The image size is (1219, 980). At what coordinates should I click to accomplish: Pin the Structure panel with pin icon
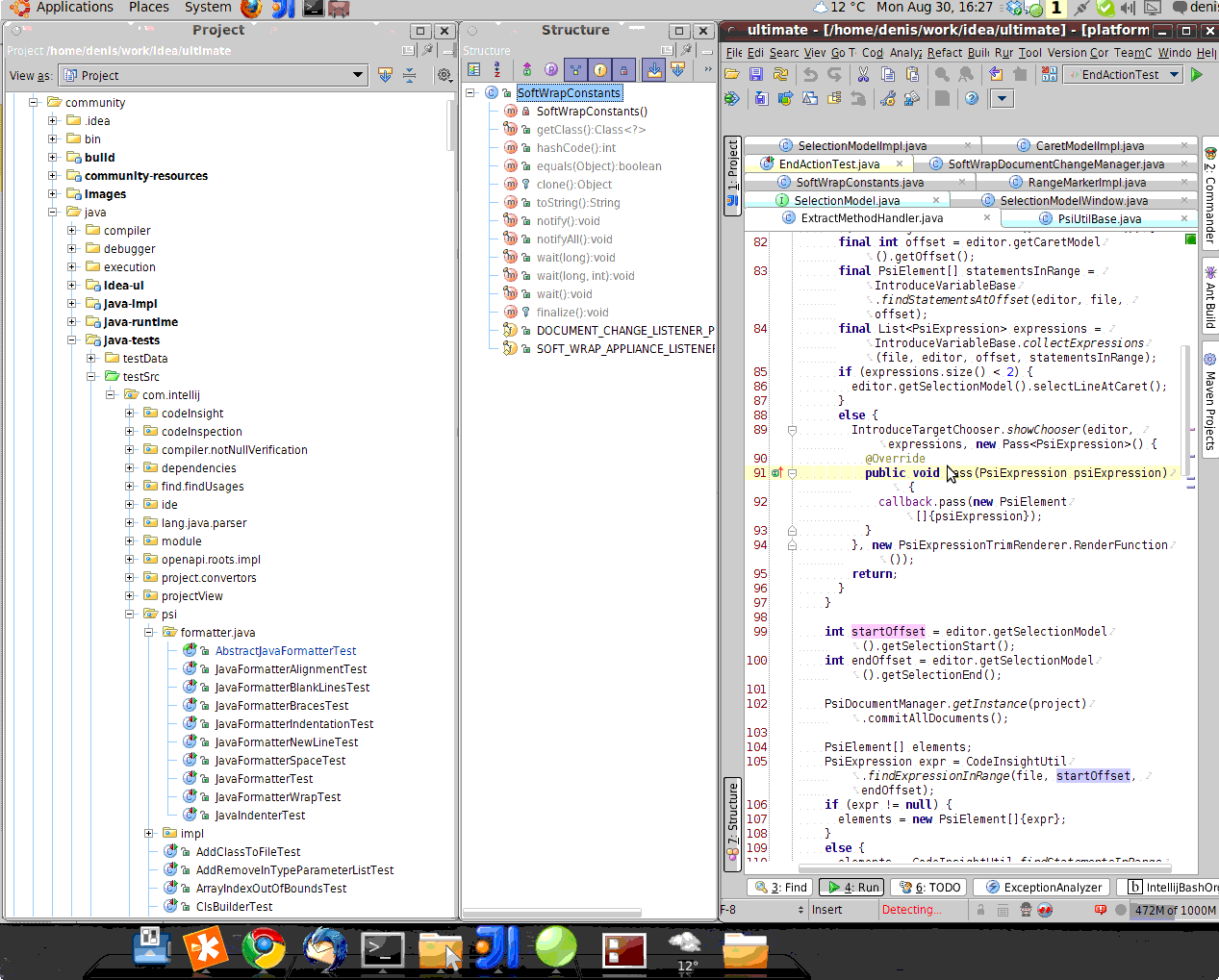pos(686,50)
